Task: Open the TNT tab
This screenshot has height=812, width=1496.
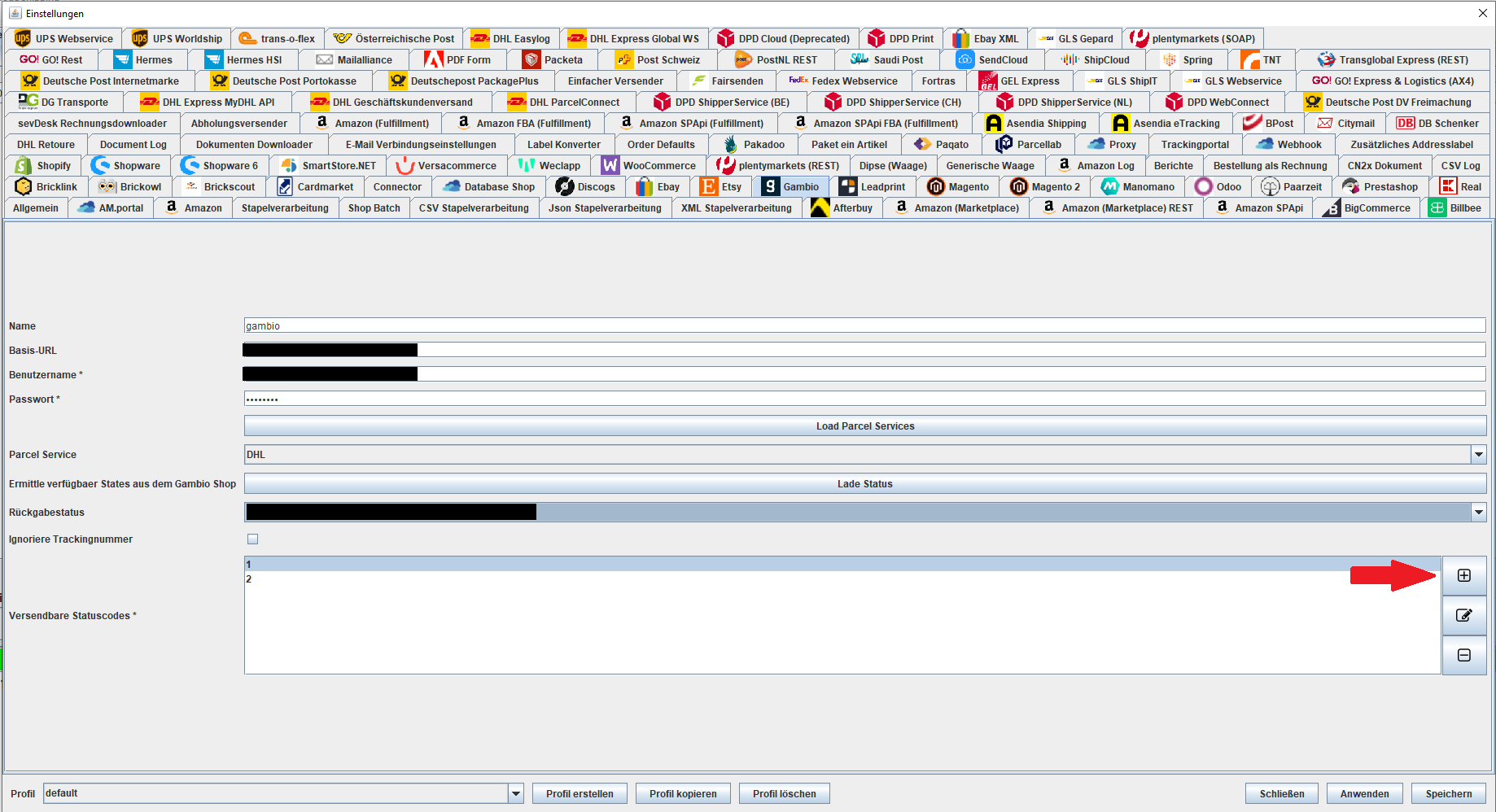Action: (x=1262, y=59)
